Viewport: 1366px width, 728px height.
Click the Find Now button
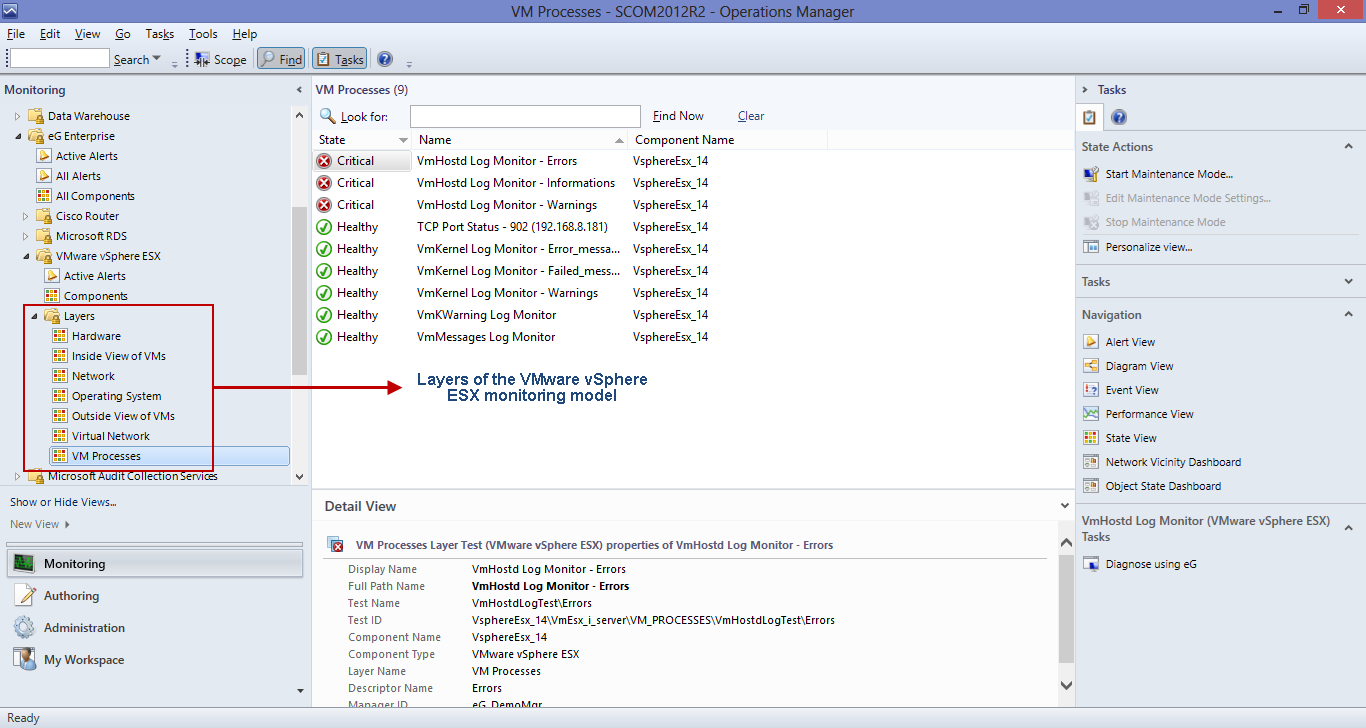(x=678, y=116)
